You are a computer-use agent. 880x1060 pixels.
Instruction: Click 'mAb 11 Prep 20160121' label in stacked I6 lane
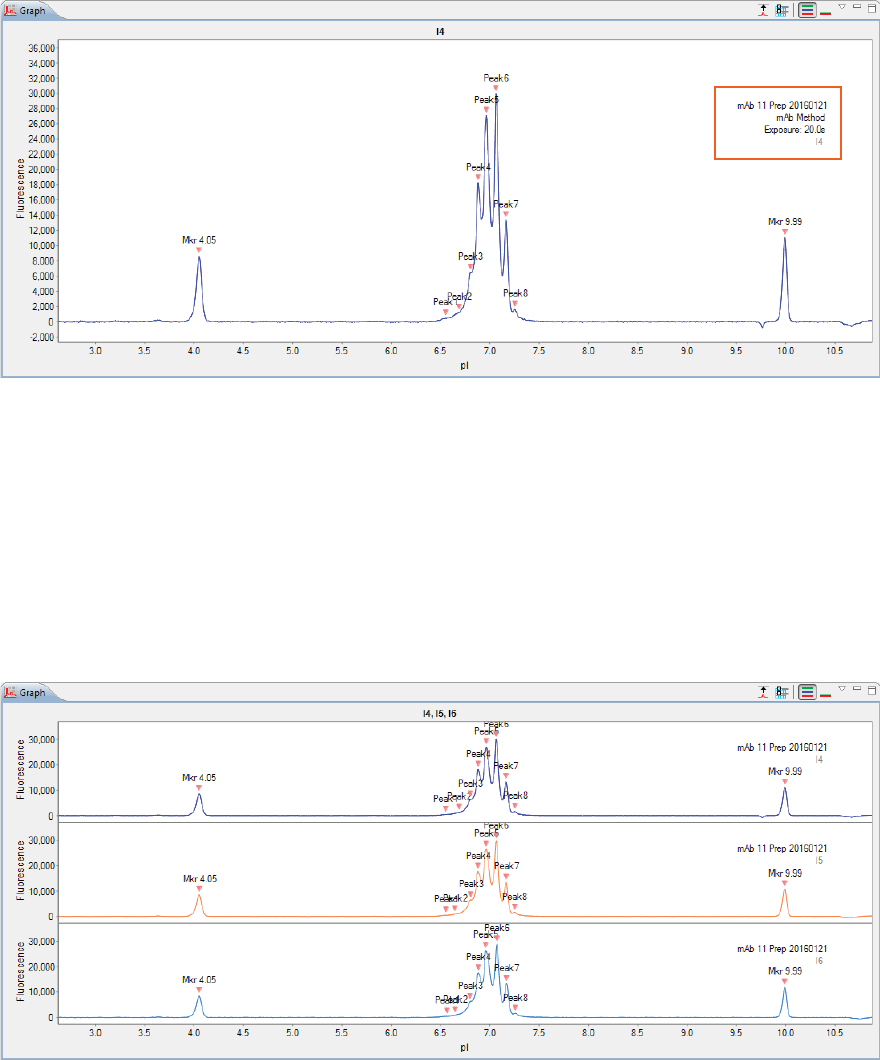point(782,949)
